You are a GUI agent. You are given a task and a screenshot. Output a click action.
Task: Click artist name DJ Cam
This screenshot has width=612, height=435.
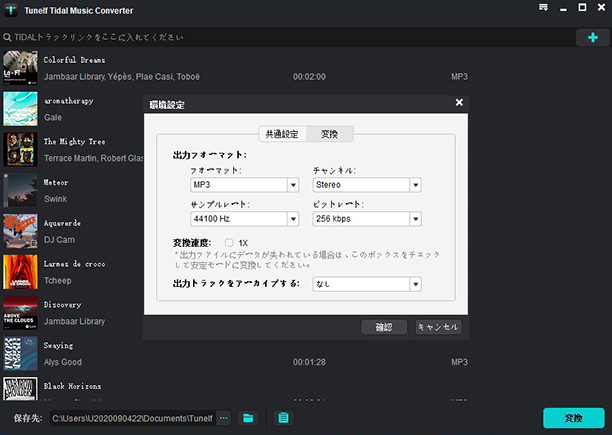59,240
